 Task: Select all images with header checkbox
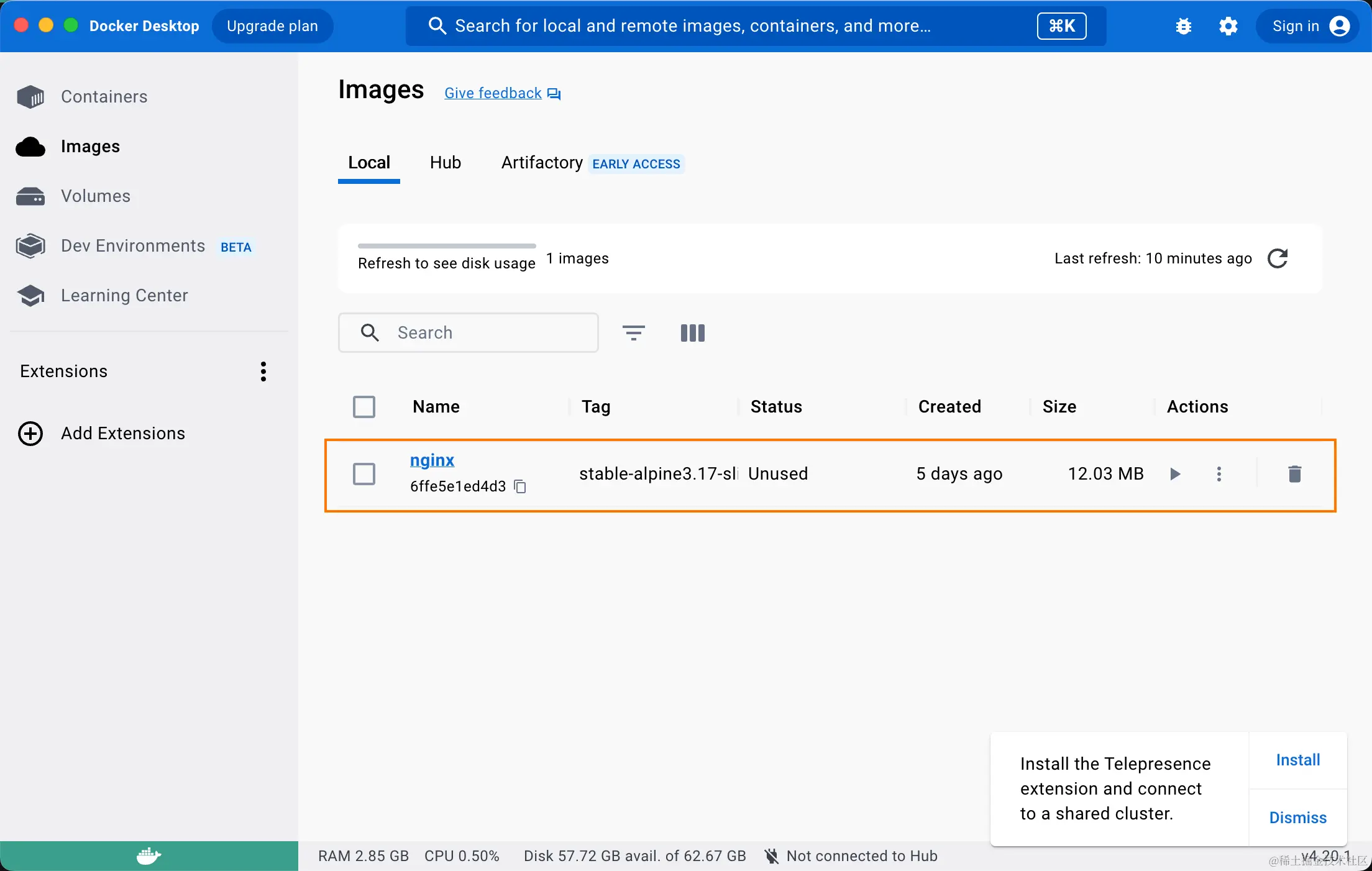pos(364,407)
